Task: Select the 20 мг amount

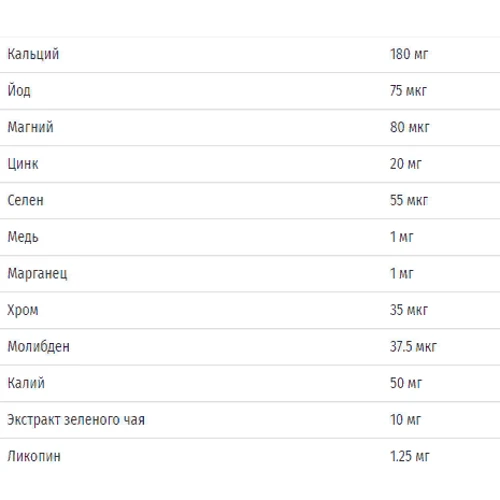Action: point(406,164)
